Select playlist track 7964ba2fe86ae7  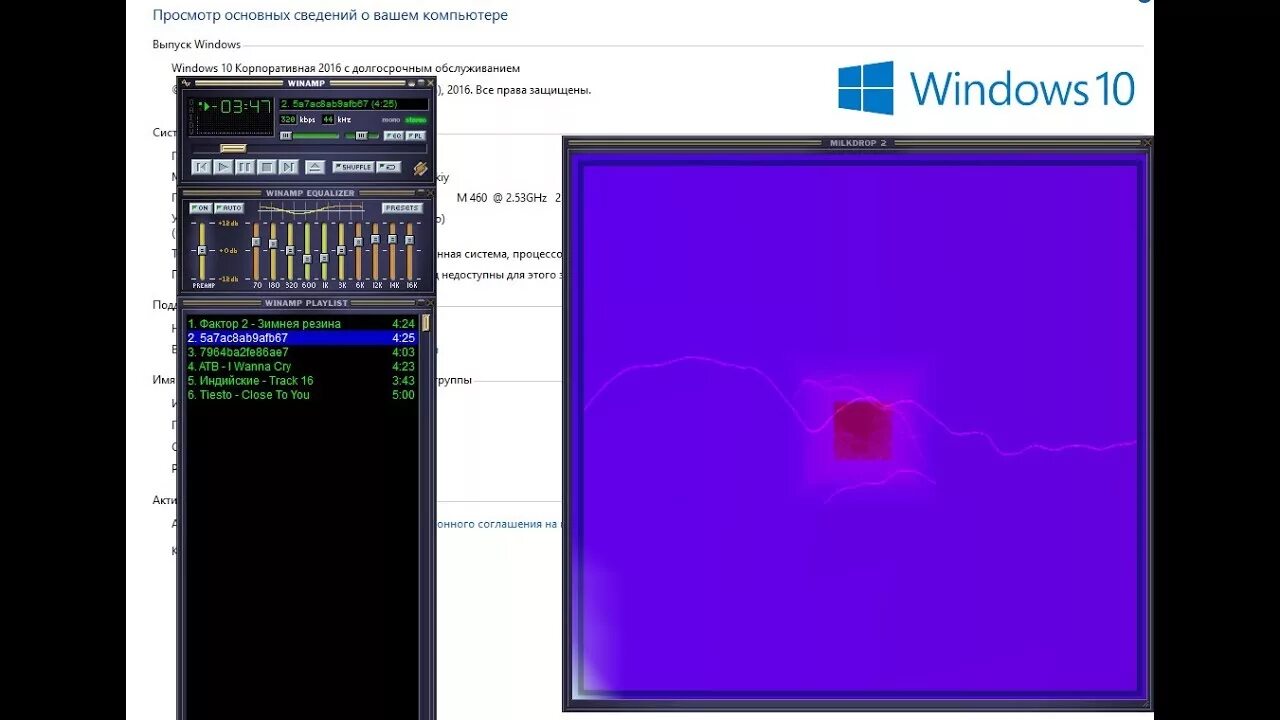tap(301, 352)
